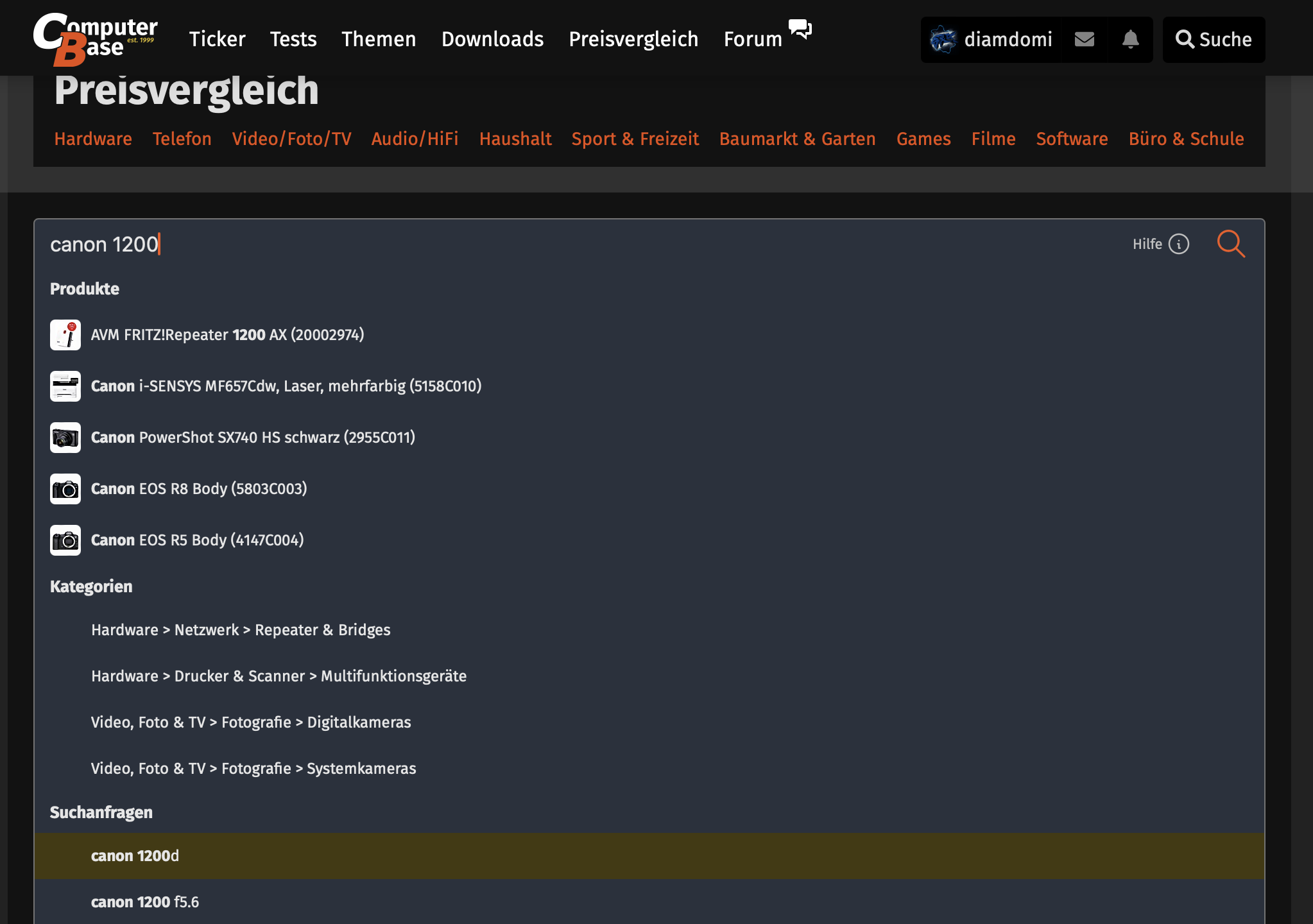Select category Fotografie > Systemkameras

(x=253, y=769)
